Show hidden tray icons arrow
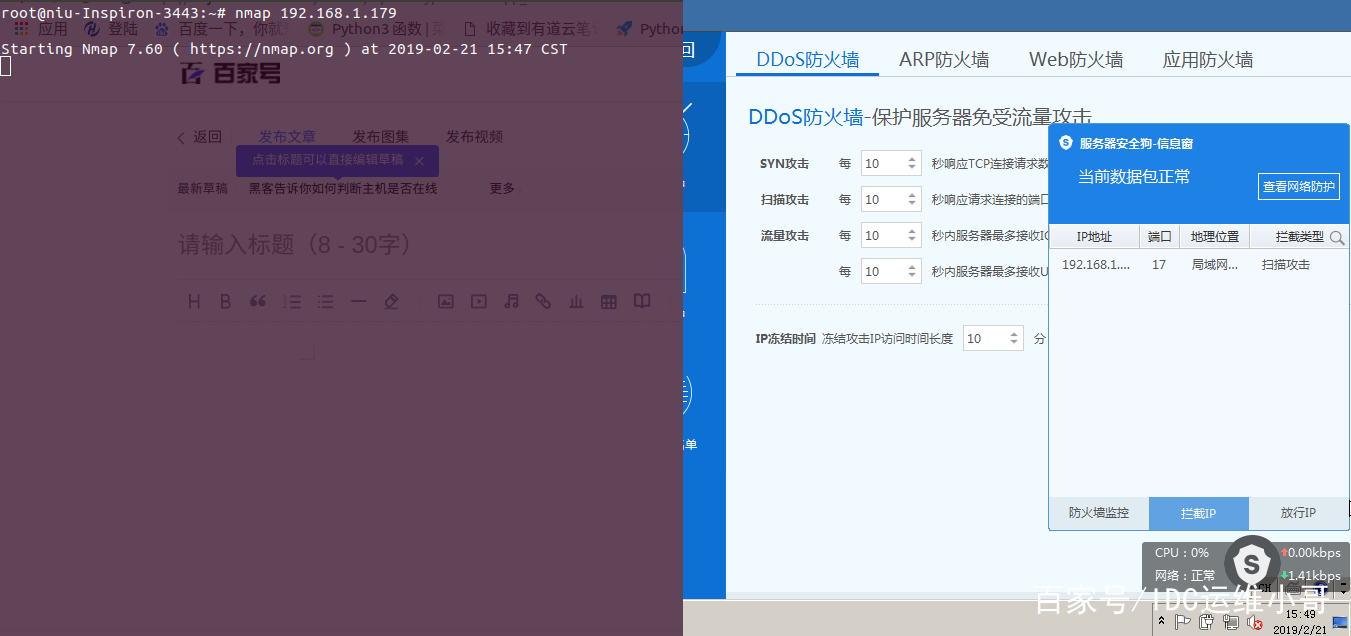This screenshot has width=1351, height=636. pyautogui.click(x=1160, y=622)
